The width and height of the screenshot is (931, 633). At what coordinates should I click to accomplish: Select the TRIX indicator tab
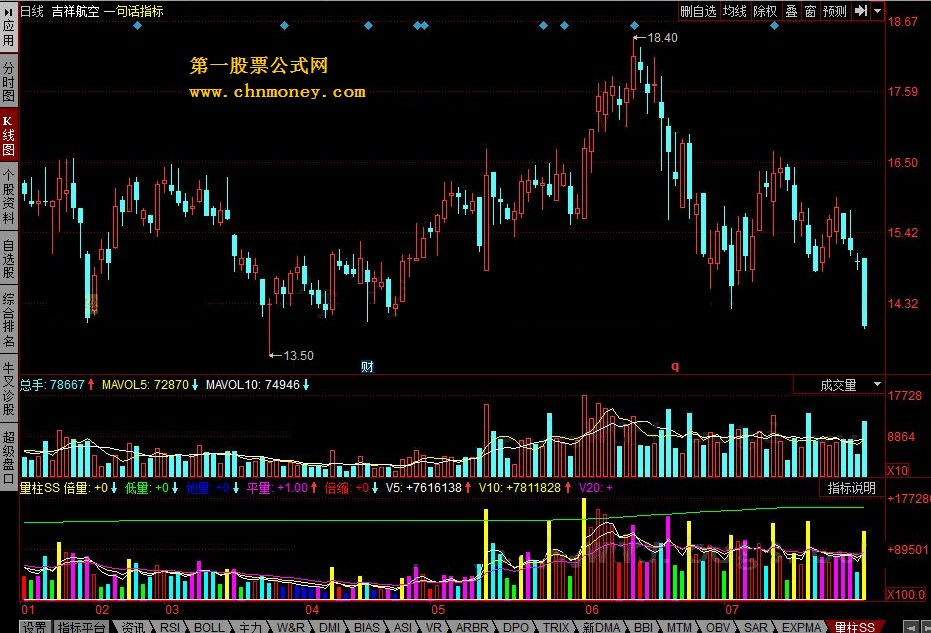555,627
